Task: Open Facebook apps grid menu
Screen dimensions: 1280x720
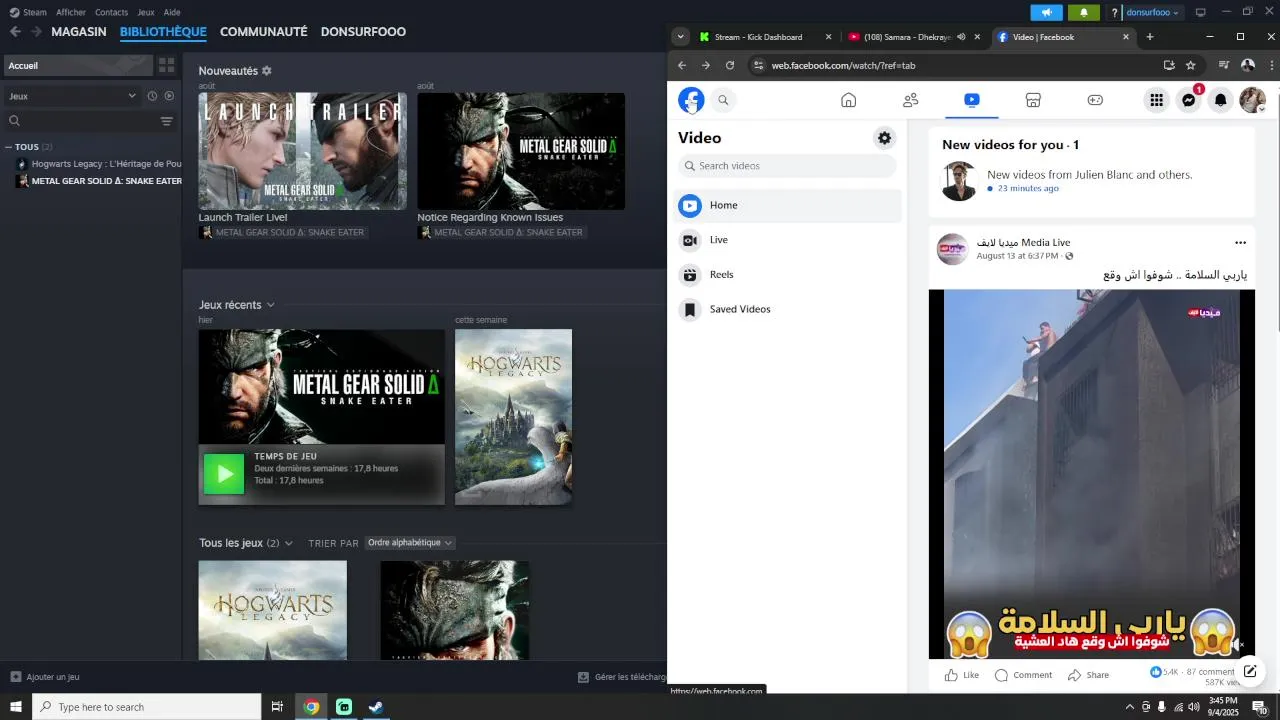Action: click(1156, 100)
